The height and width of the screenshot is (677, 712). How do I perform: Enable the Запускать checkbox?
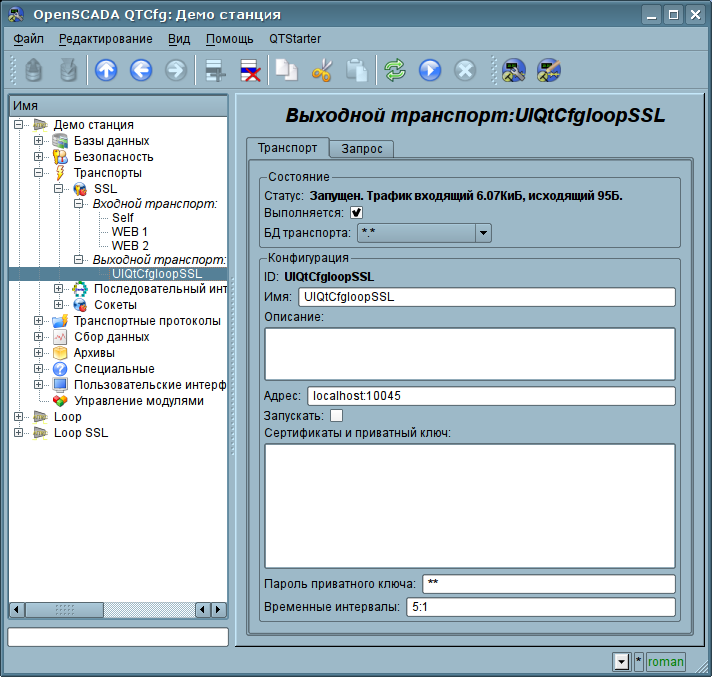point(336,415)
